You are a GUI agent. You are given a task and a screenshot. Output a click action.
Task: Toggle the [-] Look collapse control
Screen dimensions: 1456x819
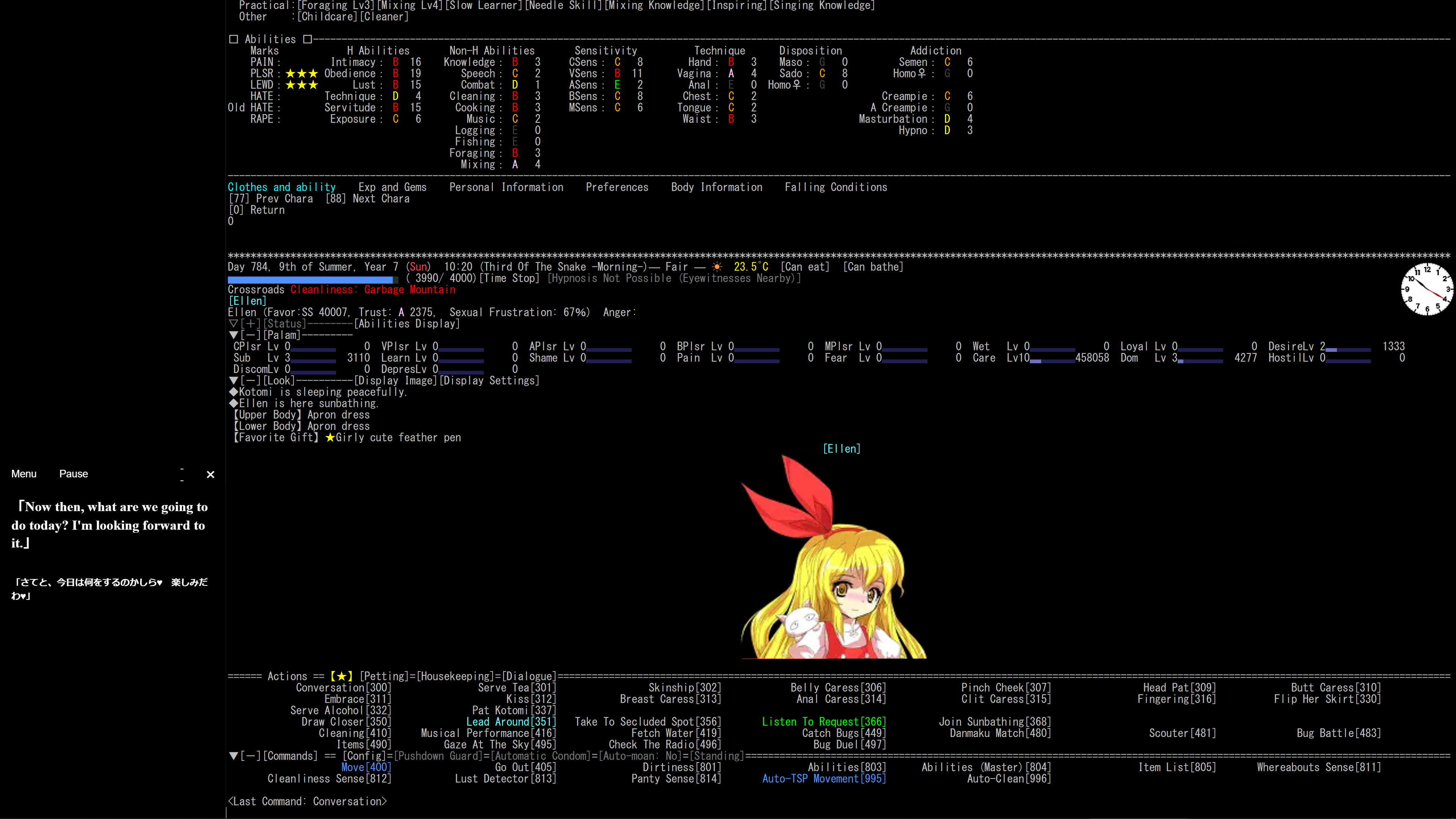click(250, 380)
